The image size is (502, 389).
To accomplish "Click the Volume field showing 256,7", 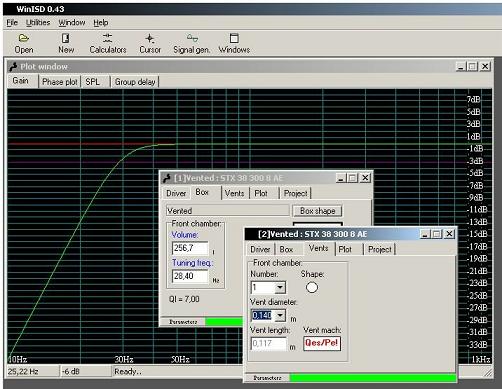I will tap(190, 248).
